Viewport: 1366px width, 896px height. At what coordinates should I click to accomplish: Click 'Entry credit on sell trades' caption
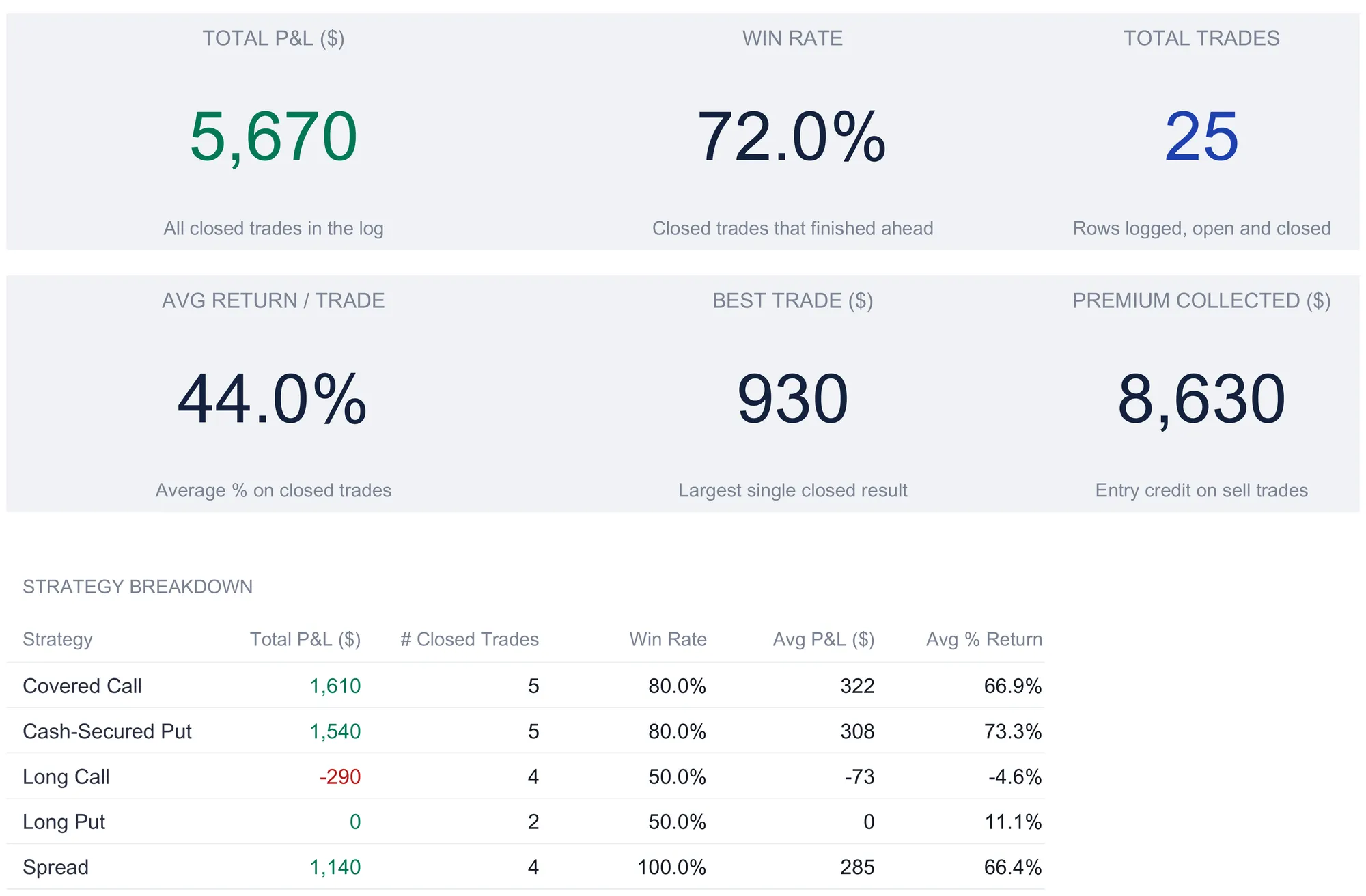click(x=1201, y=490)
